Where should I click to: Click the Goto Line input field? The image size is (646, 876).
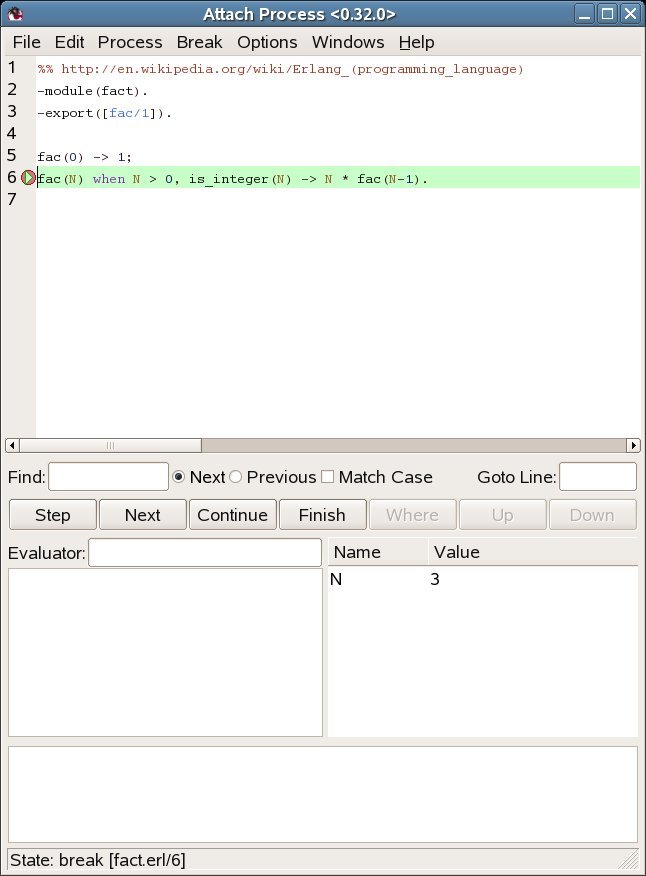pos(597,477)
